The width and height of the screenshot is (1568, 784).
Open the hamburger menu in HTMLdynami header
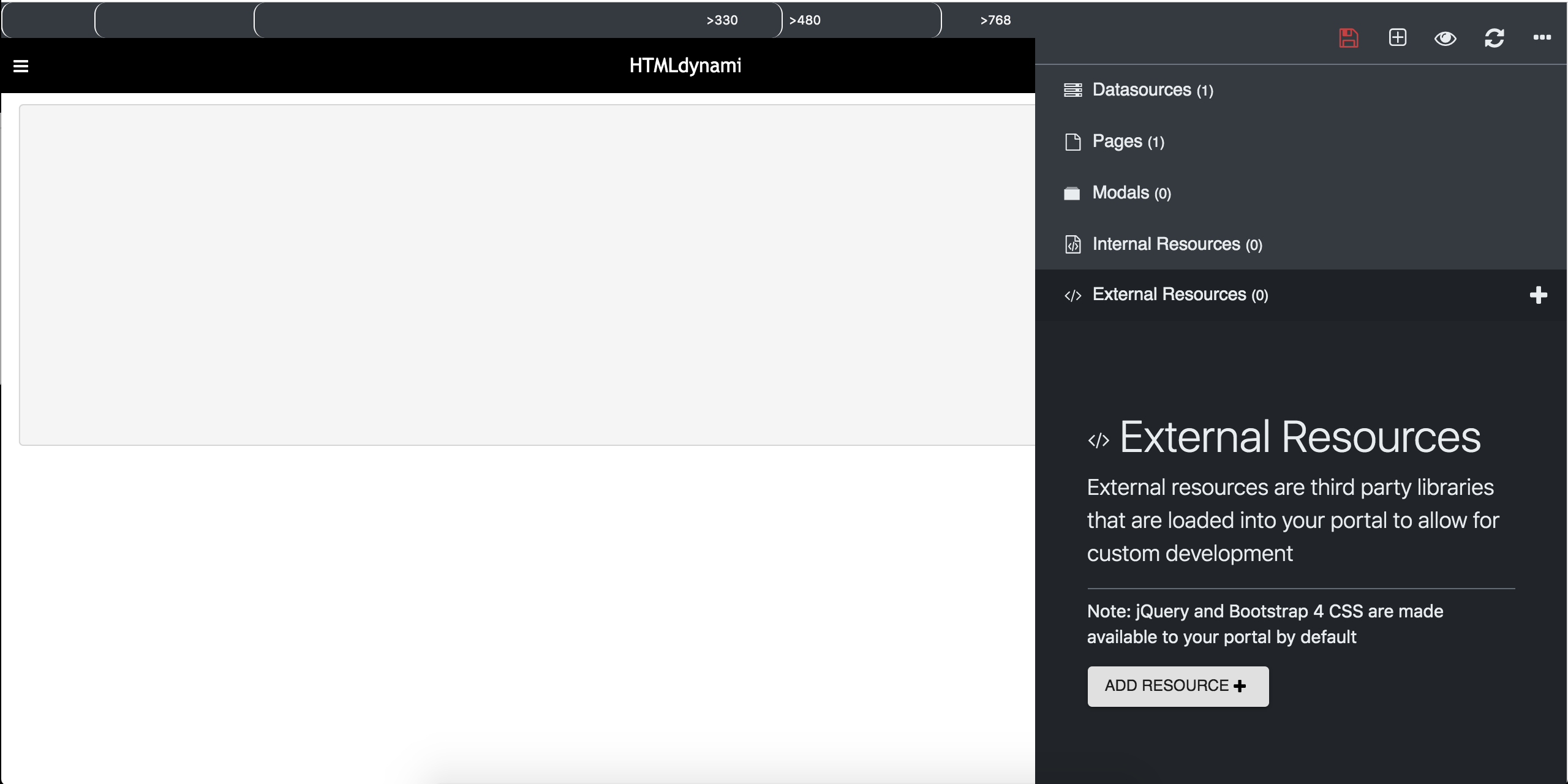click(x=21, y=66)
